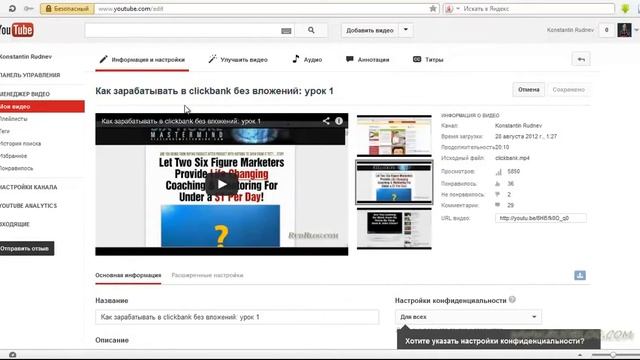The height and width of the screenshot is (360, 640).
Task: Open the privacy dropdown showing Для всех
Action: (468, 317)
